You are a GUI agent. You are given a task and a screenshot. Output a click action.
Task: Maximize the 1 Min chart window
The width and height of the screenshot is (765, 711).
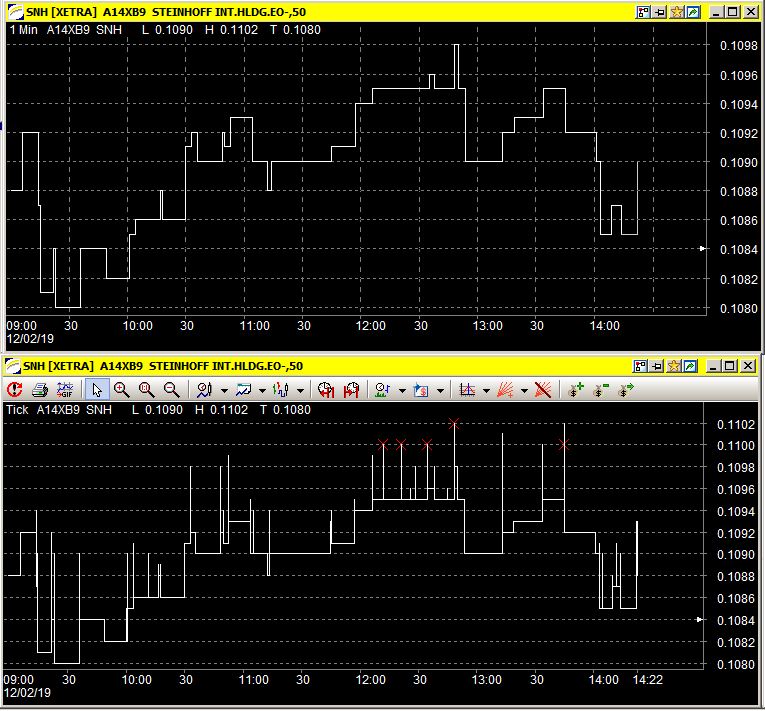click(x=733, y=12)
